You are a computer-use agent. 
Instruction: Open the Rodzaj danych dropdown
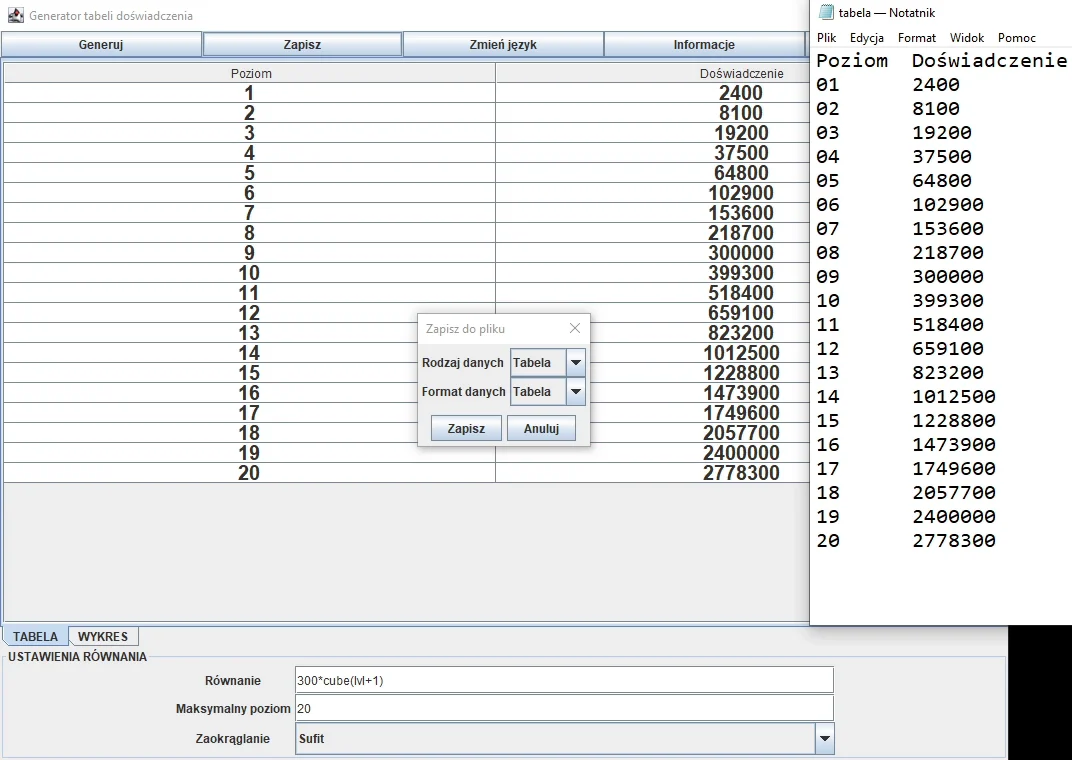[575, 362]
